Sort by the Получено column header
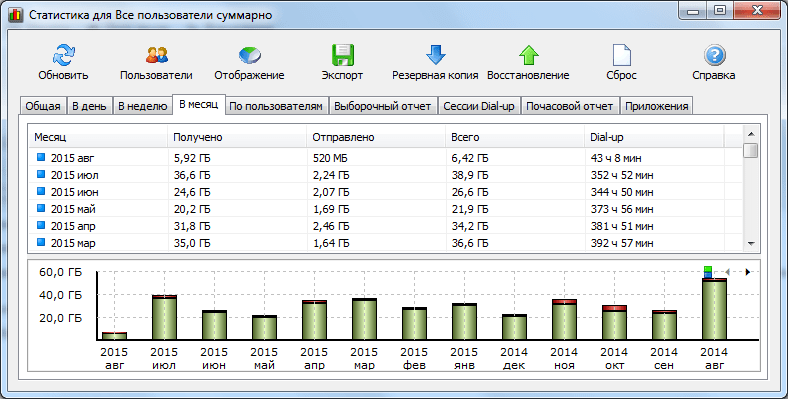Image resolution: width=788 pixels, height=399 pixels. 237,137
